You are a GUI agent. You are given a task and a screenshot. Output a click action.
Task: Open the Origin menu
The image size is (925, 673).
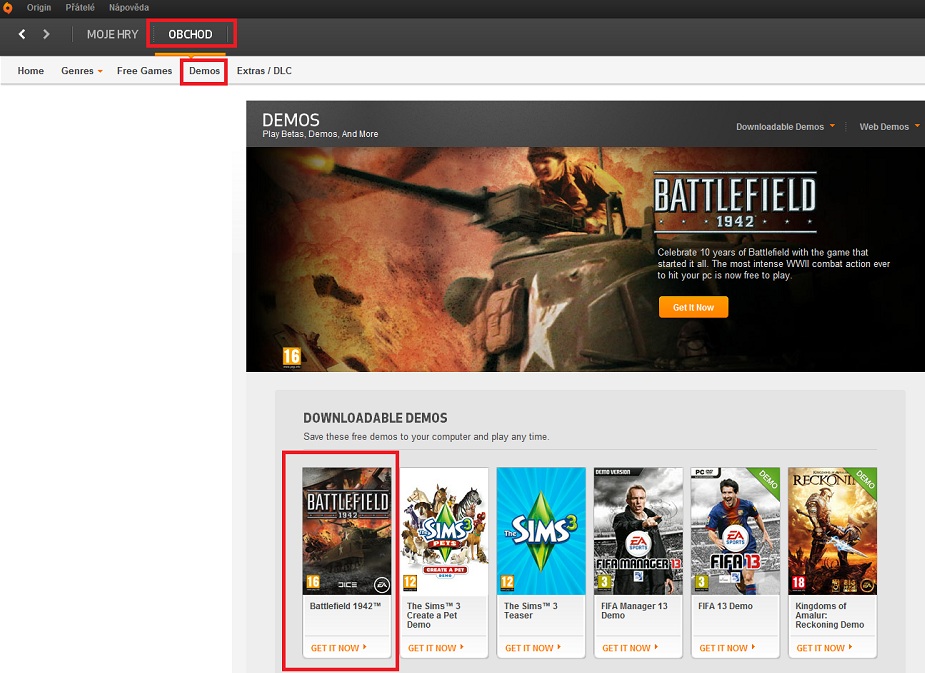pos(39,8)
